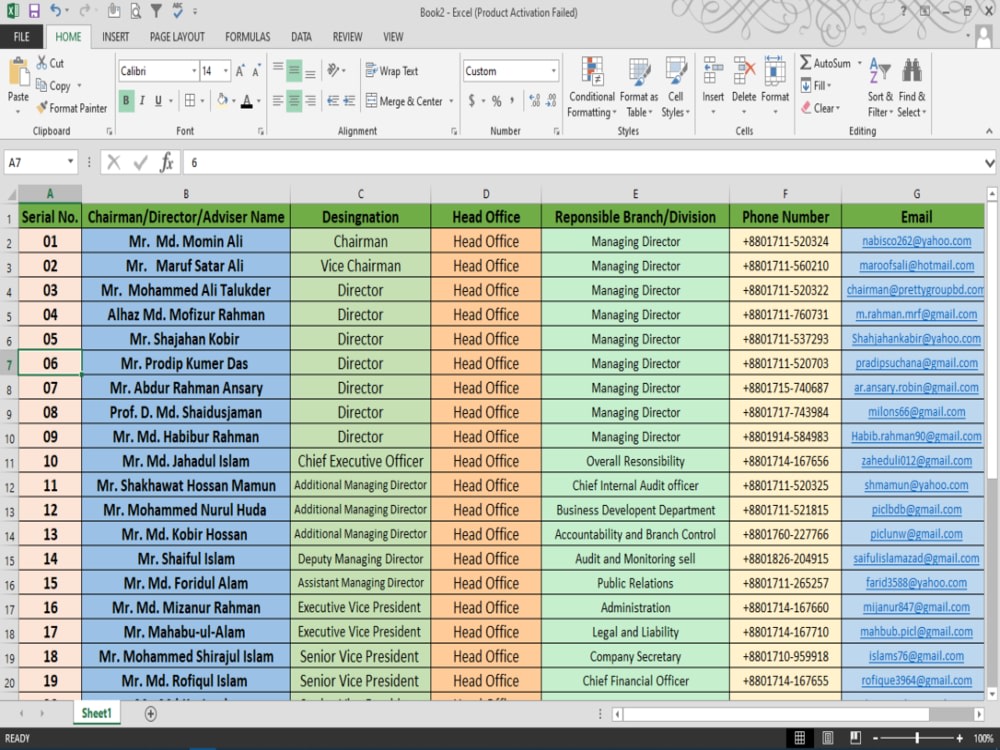Click the Decrease Indent icon
The height and width of the screenshot is (750, 1000).
tap(332, 100)
